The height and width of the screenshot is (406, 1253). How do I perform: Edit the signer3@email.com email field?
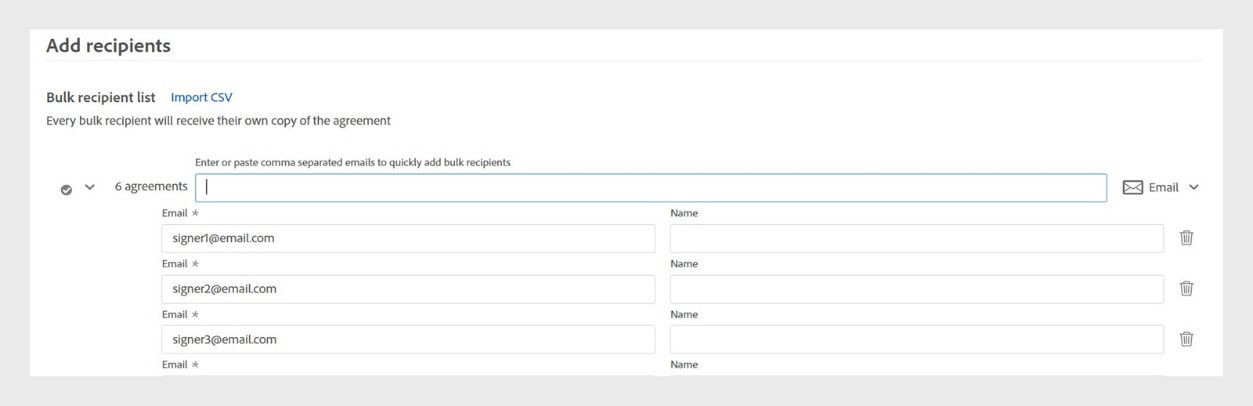[408, 339]
